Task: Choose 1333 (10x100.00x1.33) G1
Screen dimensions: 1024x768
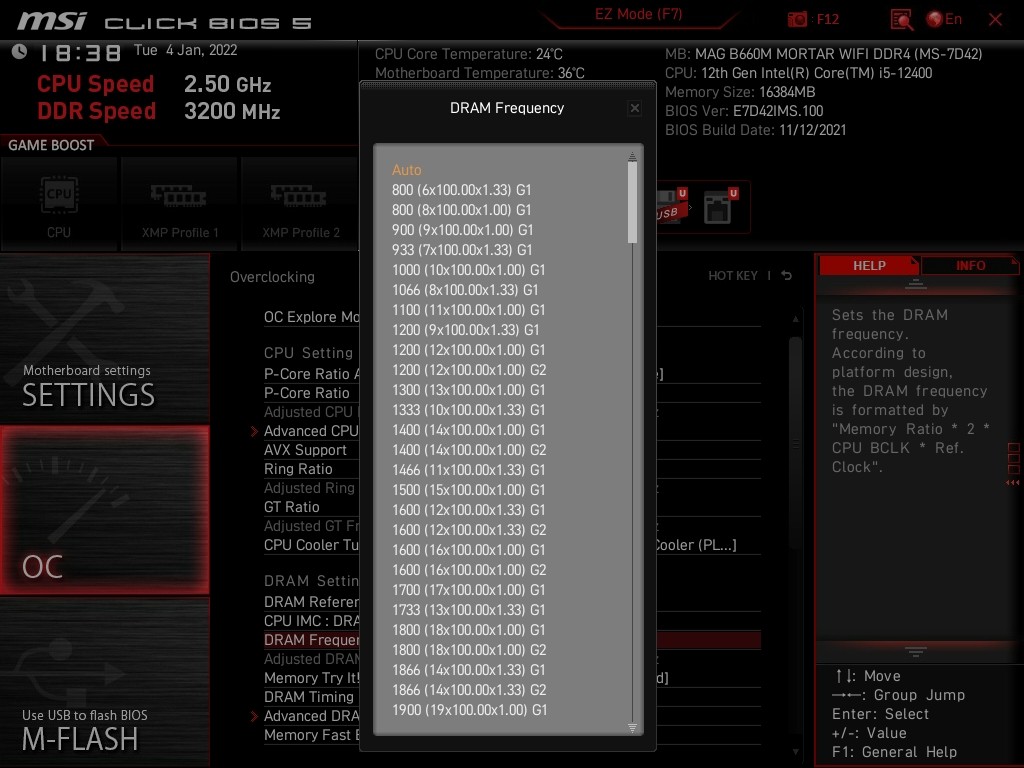Action: point(468,410)
